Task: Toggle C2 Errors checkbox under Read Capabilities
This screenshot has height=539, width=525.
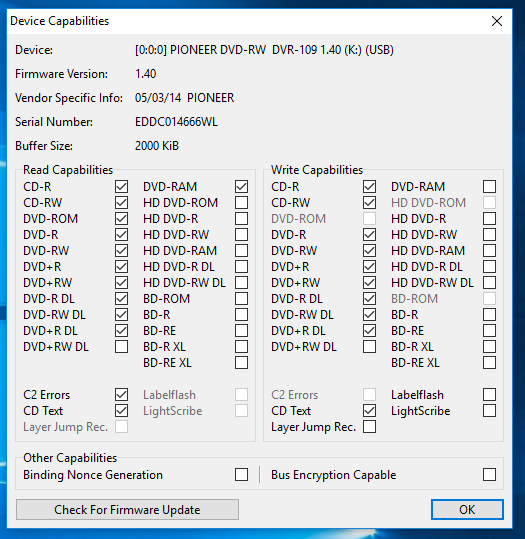Action: (x=121, y=395)
